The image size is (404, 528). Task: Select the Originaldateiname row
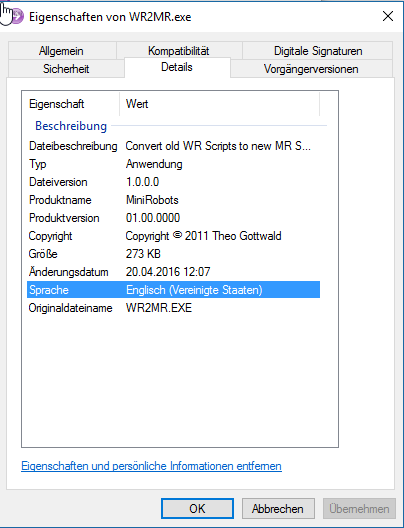coord(173,308)
